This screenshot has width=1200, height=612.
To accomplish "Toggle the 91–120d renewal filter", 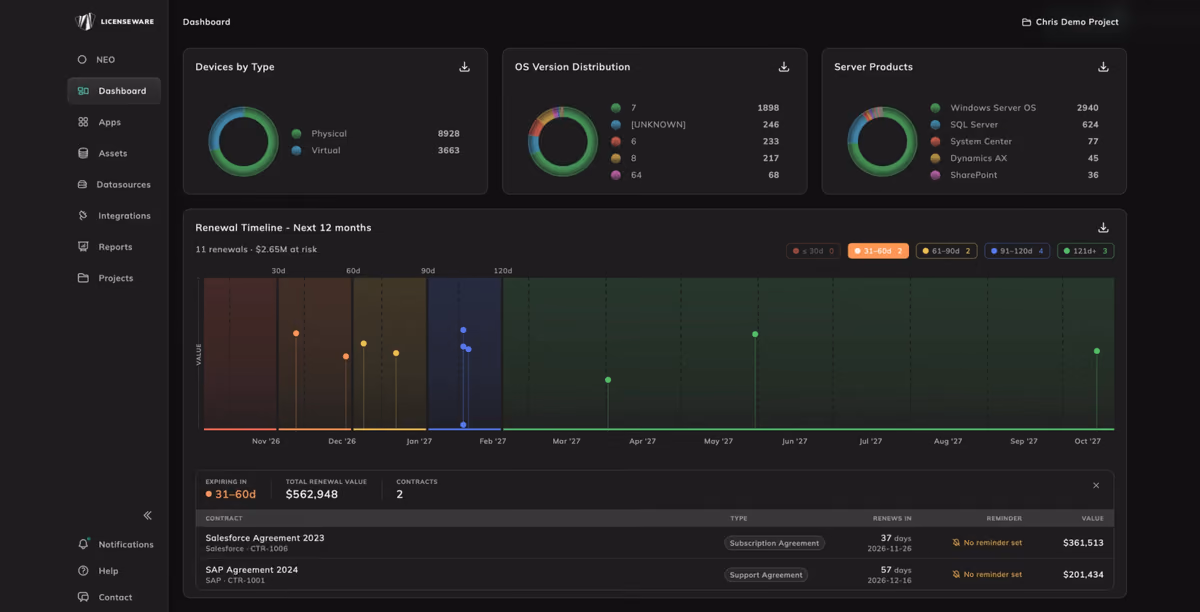I will (x=1016, y=251).
